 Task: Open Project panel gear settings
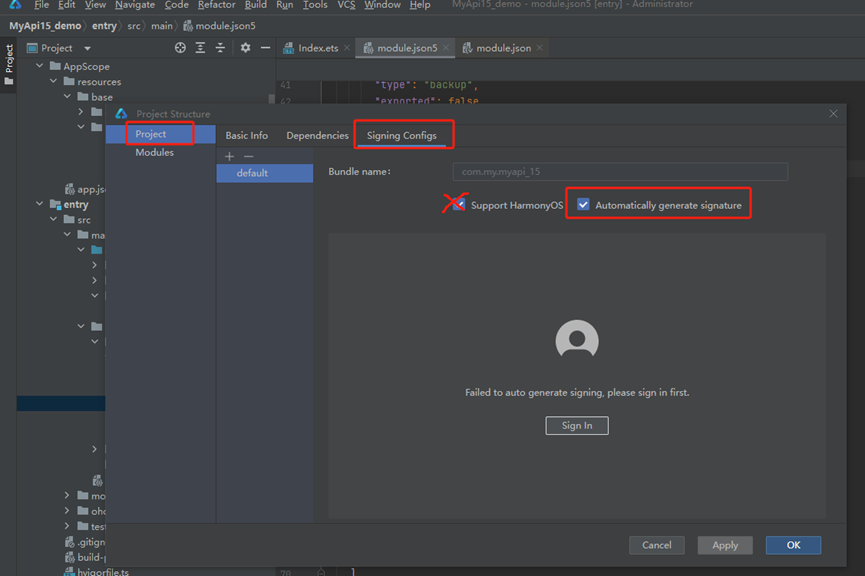[x=245, y=48]
